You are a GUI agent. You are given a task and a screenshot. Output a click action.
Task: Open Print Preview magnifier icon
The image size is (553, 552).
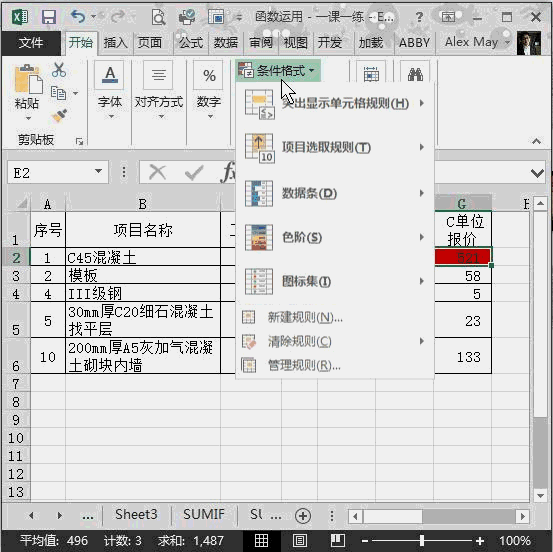158,17
